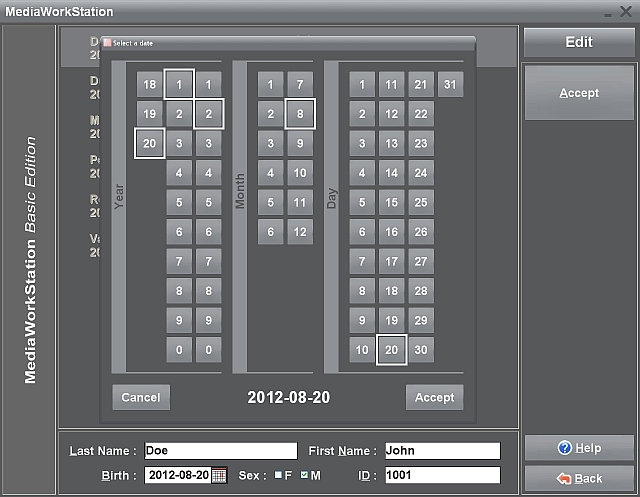Select day 28 in Day panel
Screen dimensions: 640x497
click(x=421, y=291)
